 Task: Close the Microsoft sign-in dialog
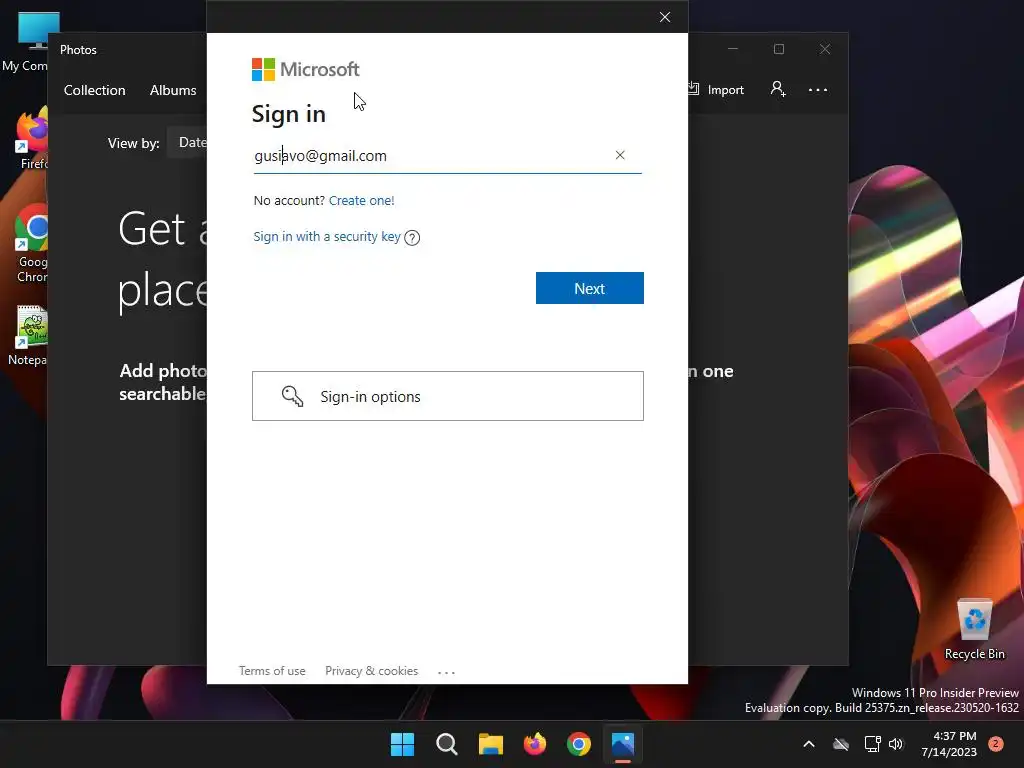click(x=665, y=17)
